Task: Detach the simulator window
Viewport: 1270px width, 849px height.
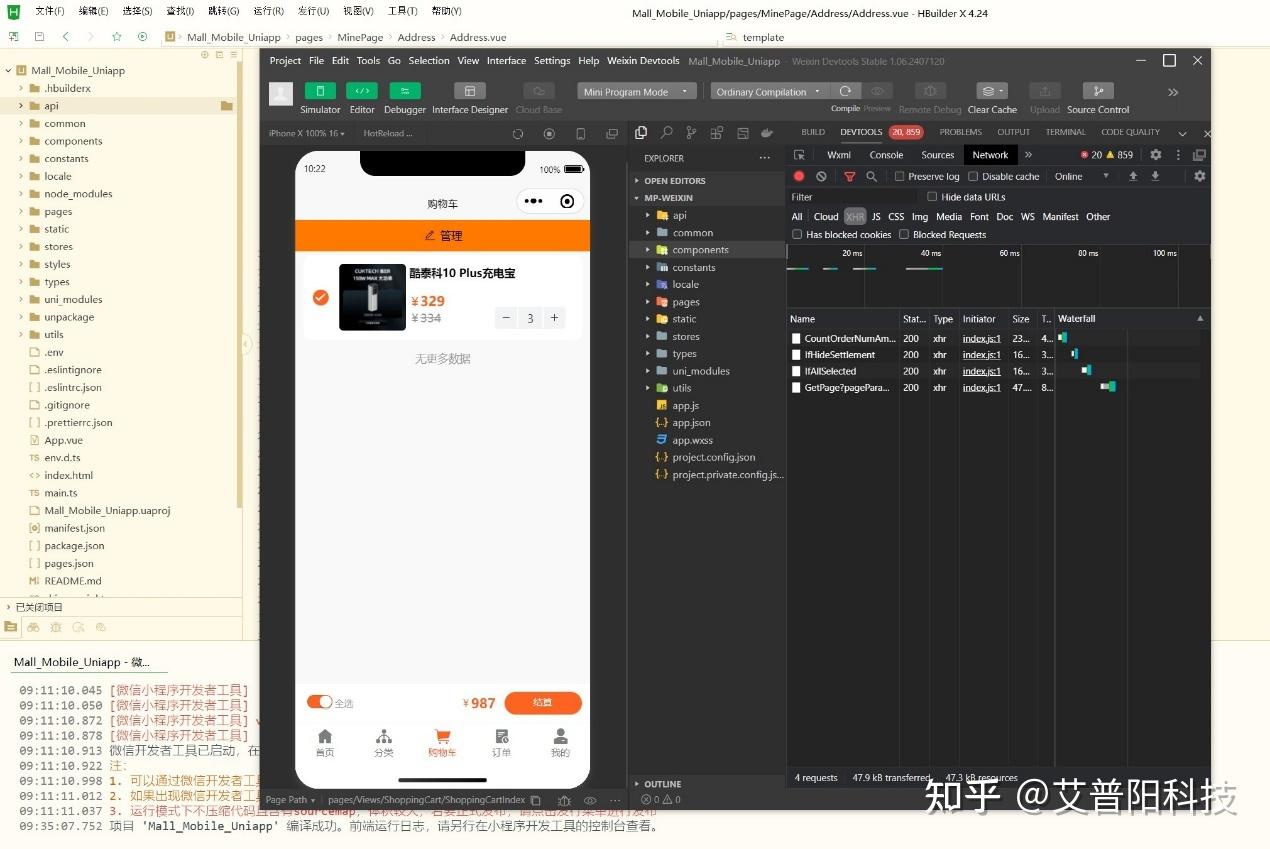Action: tap(611, 133)
